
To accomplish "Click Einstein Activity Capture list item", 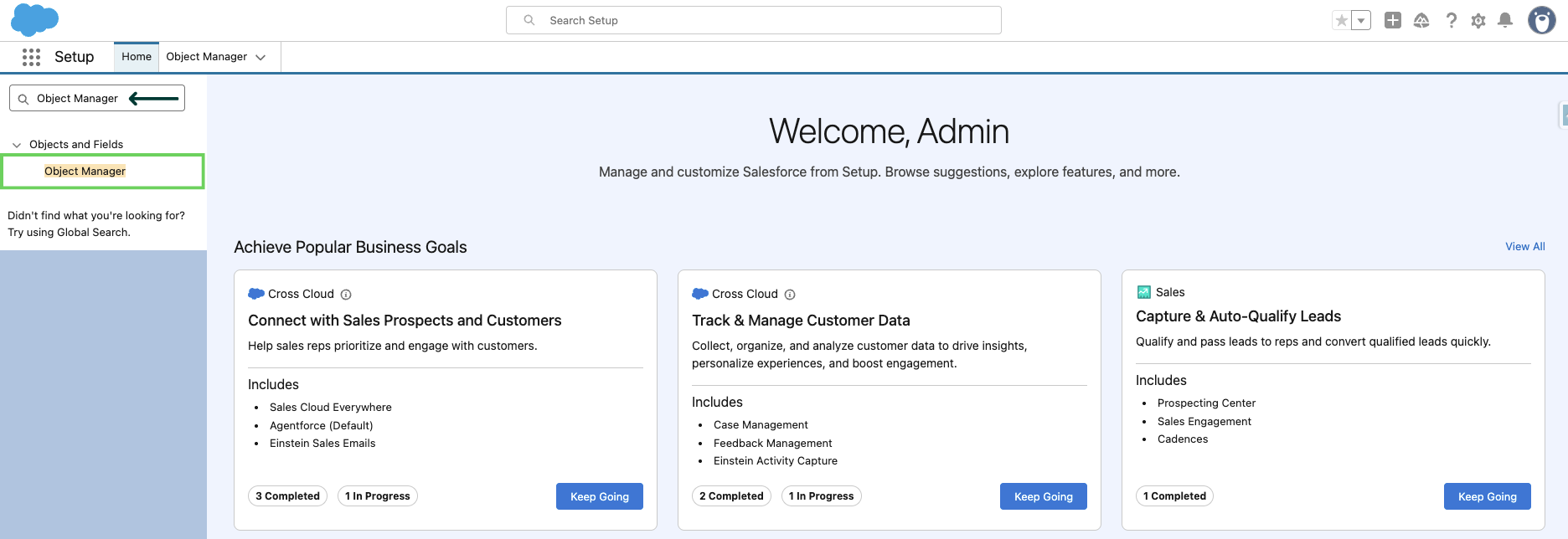I will 776,461.
